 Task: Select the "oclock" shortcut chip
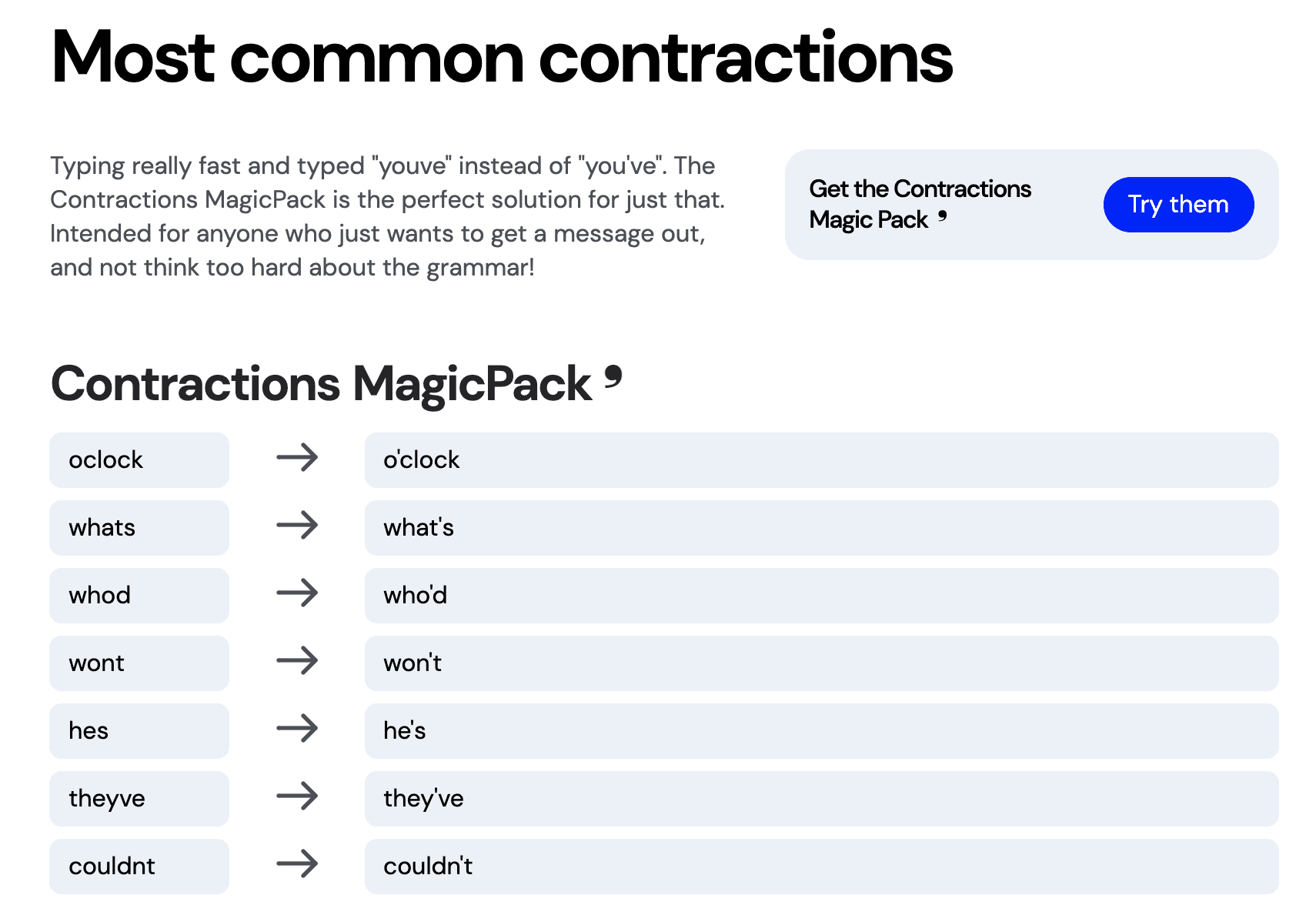pyautogui.click(x=139, y=460)
